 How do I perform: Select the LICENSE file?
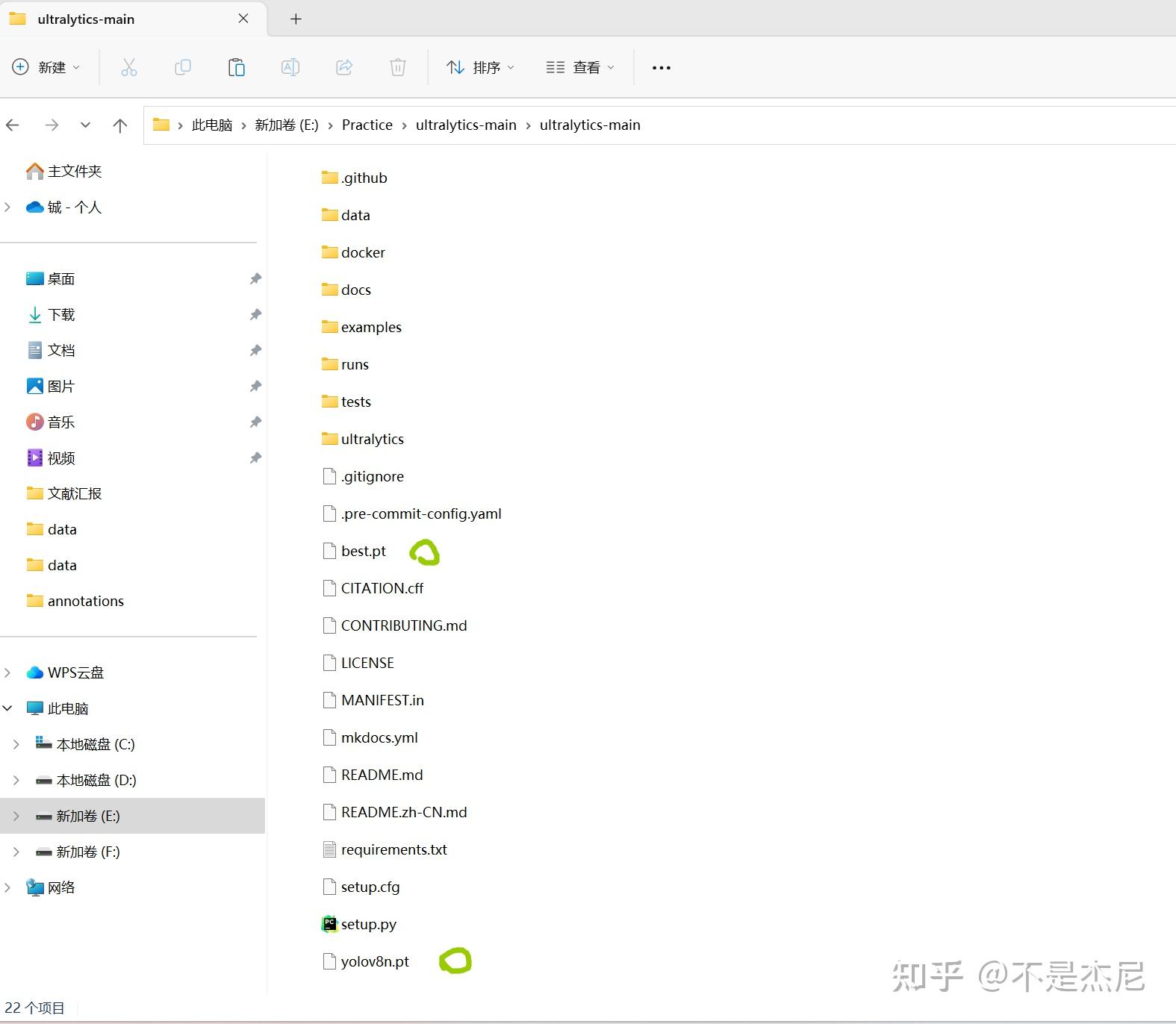(x=358, y=663)
